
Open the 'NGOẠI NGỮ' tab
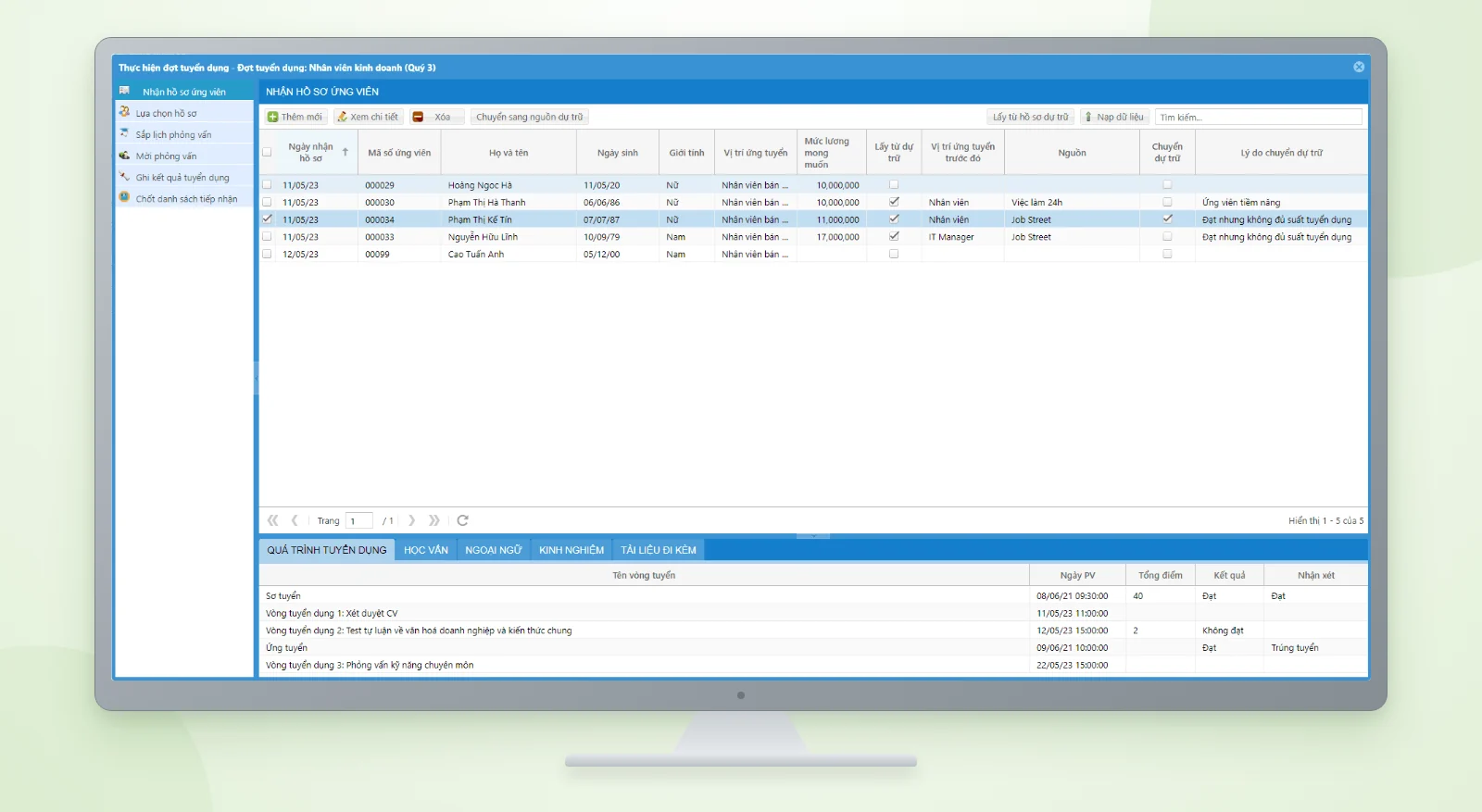[x=494, y=550]
